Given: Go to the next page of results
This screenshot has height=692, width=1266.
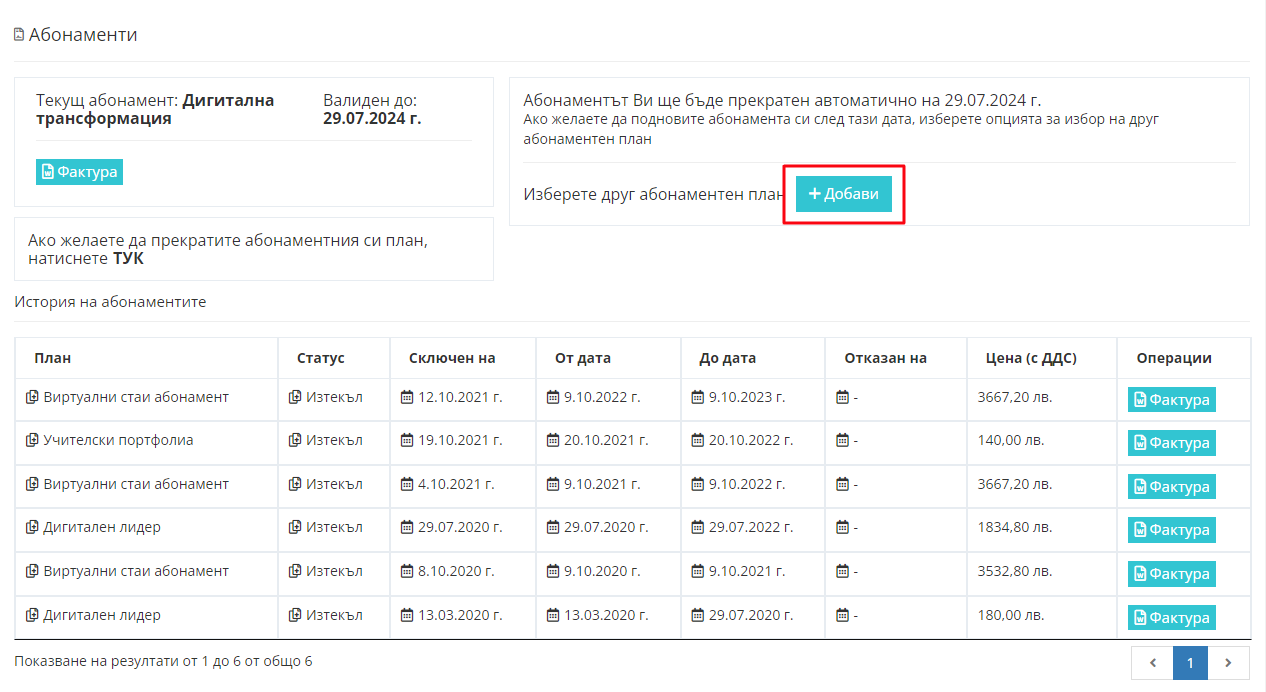Looking at the screenshot, I should pos(1229,662).
